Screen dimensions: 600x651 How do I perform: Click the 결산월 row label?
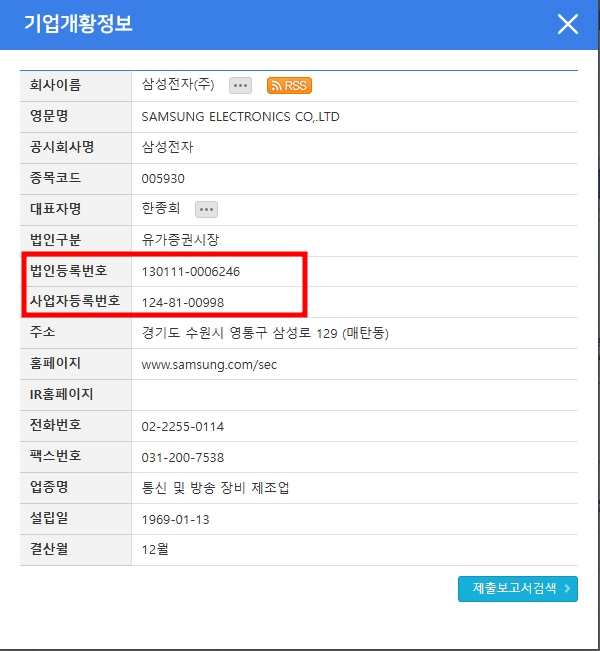[x=49, y=549]
